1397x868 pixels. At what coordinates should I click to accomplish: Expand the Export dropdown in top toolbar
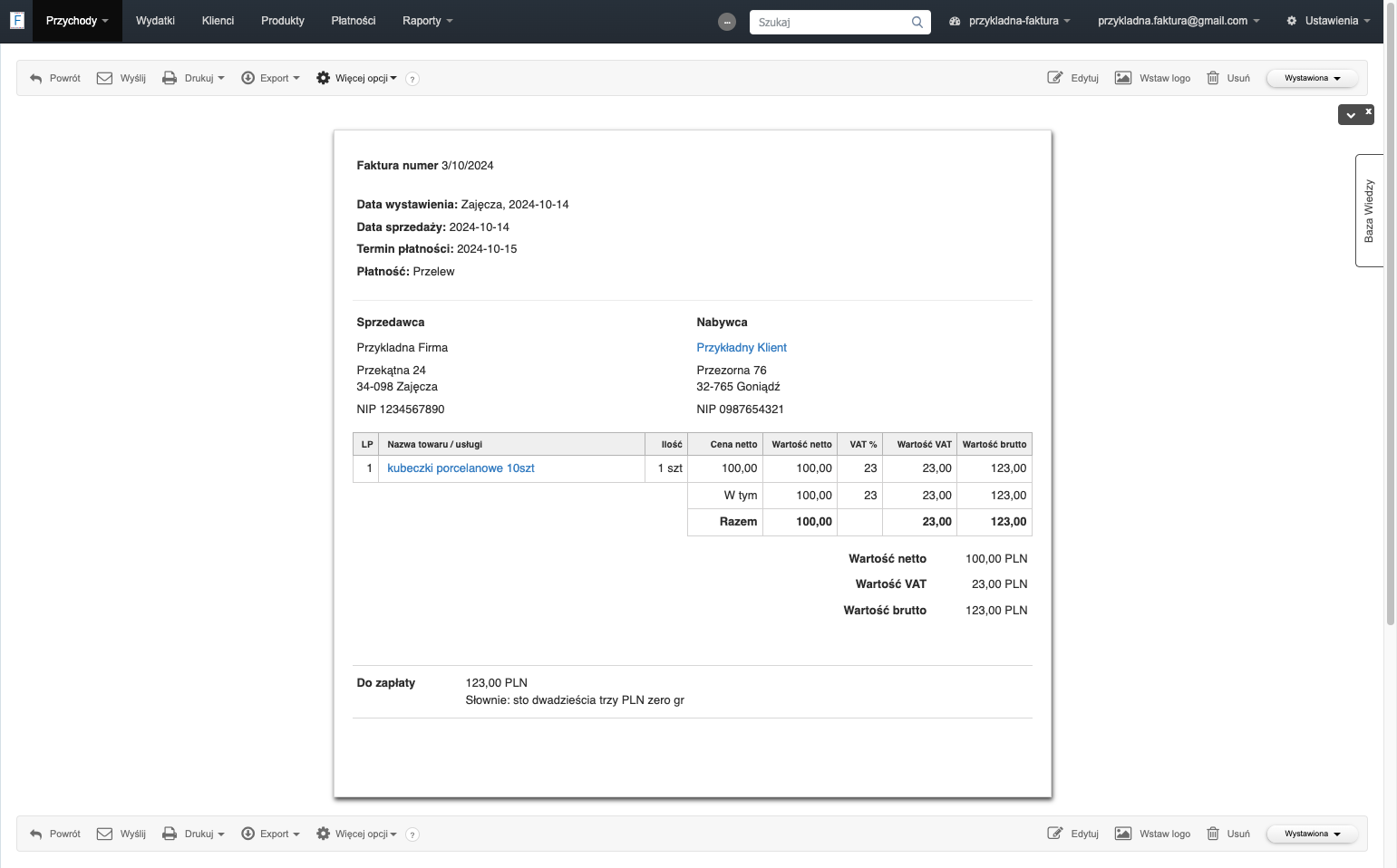pos(270,78)
